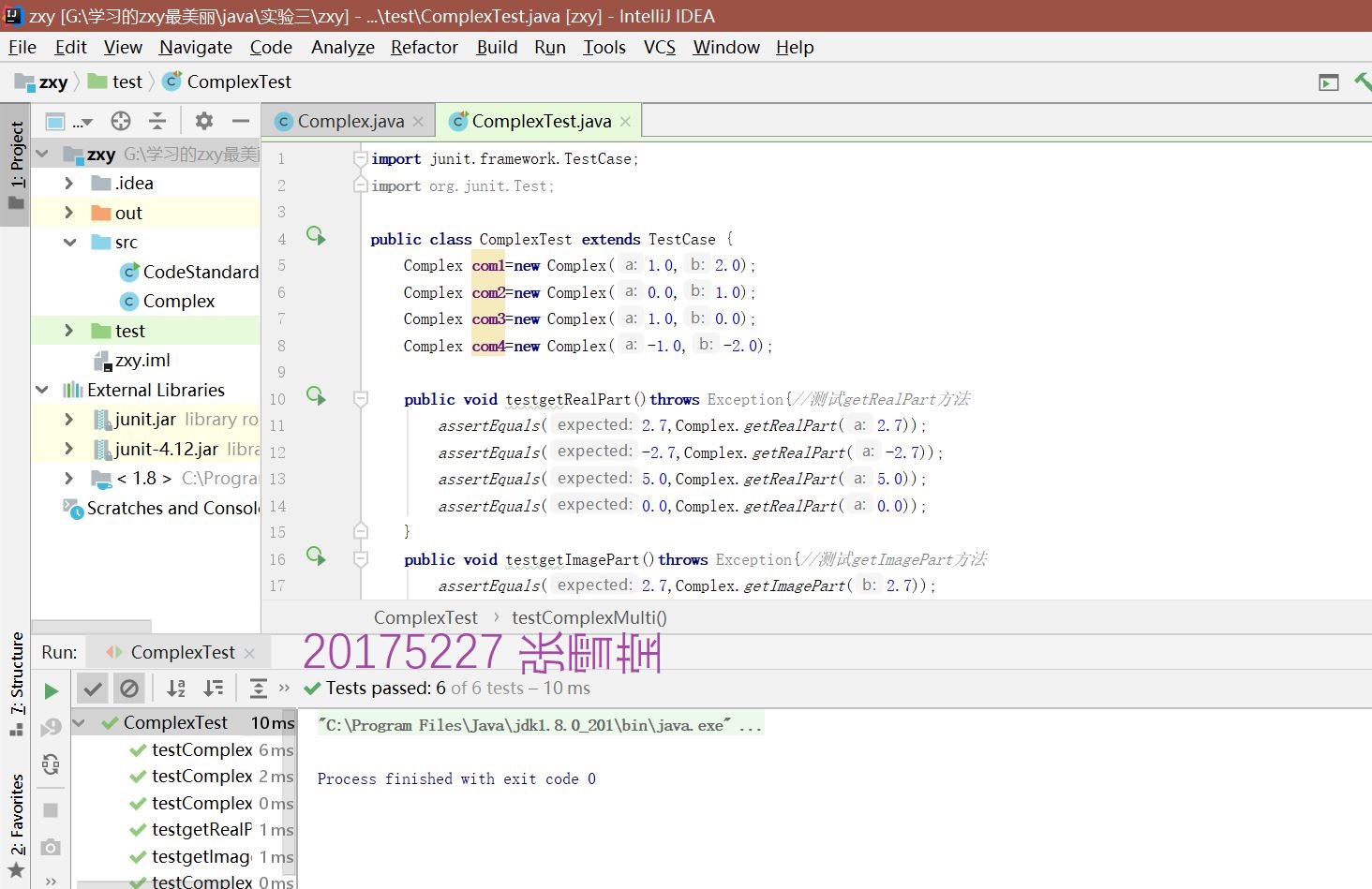Image resolution: width=1372 pixels, height=889 pixels.
Task: Click zxy in the navigation bar
Action: pyautogui.click(x=42, y=82)
